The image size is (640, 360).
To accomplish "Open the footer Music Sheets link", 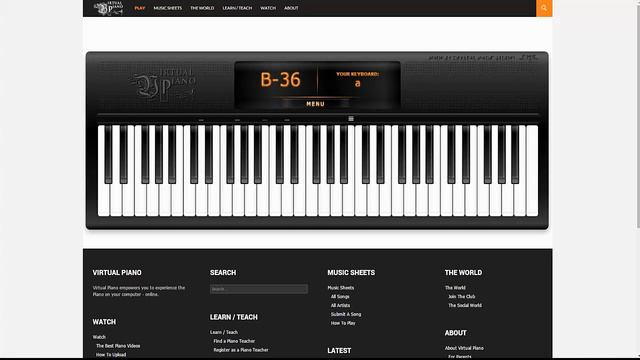I will [340, 288].
